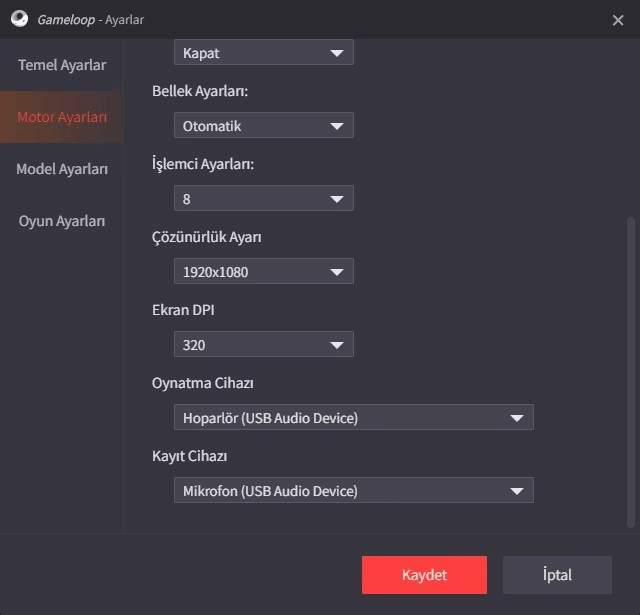Open the 1920x1080 resolution dropdown
This screenshot has height=615, width=640.
(x=264, y=271)
